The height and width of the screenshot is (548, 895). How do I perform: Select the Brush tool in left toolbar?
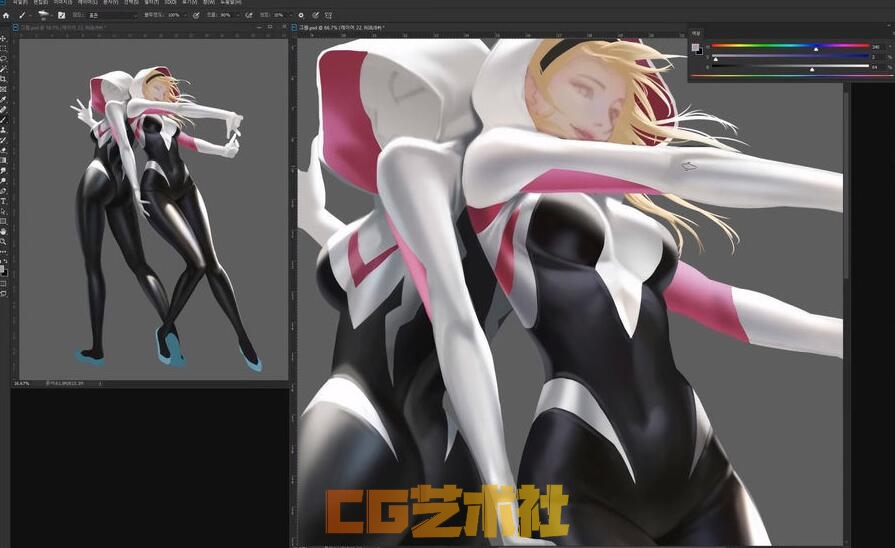(3, 119)
